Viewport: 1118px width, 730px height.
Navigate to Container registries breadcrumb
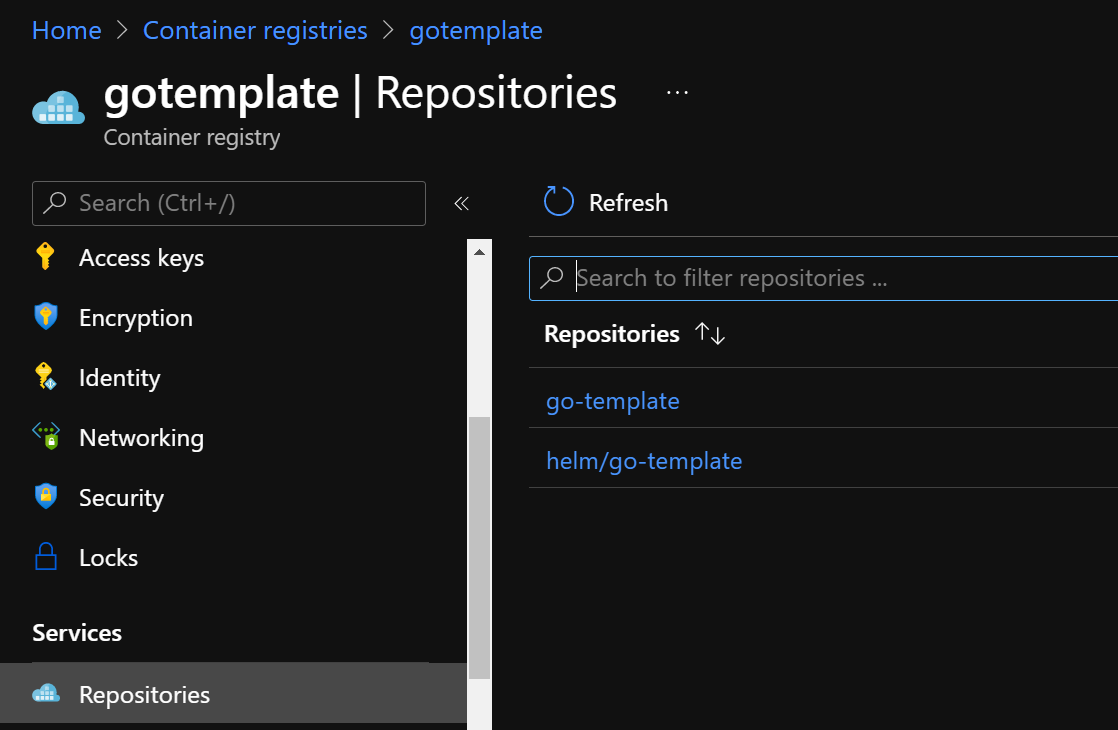(x=255, y=30)
